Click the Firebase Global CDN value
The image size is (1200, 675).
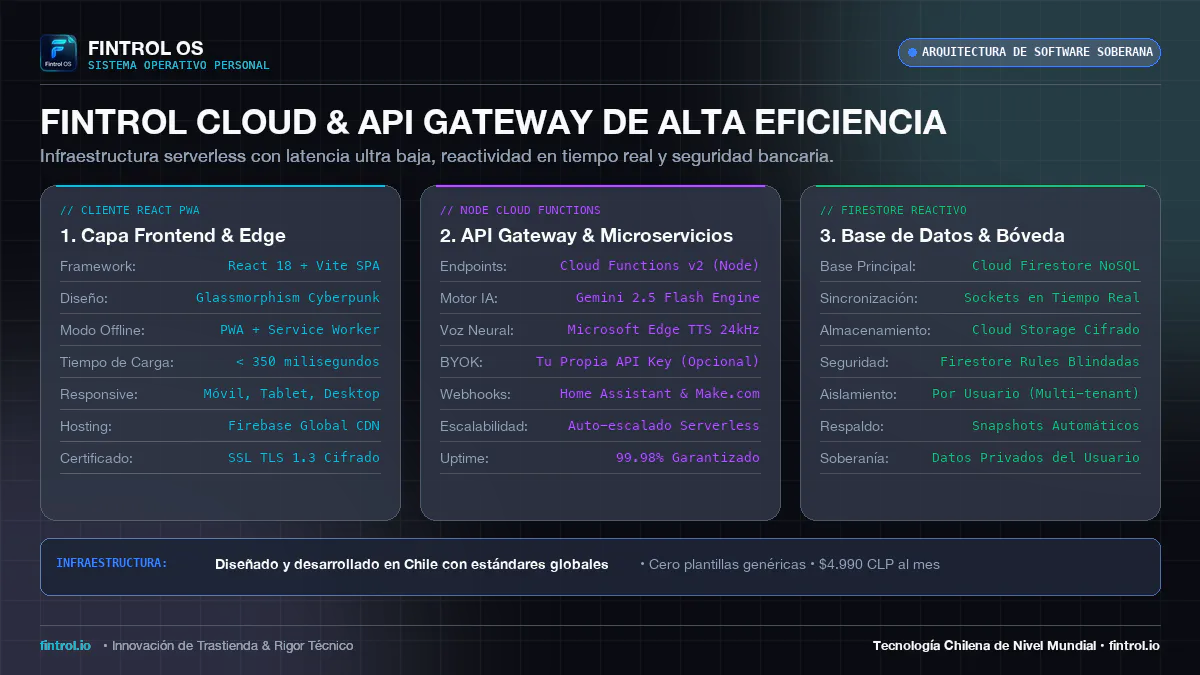[x=304, y=426]
